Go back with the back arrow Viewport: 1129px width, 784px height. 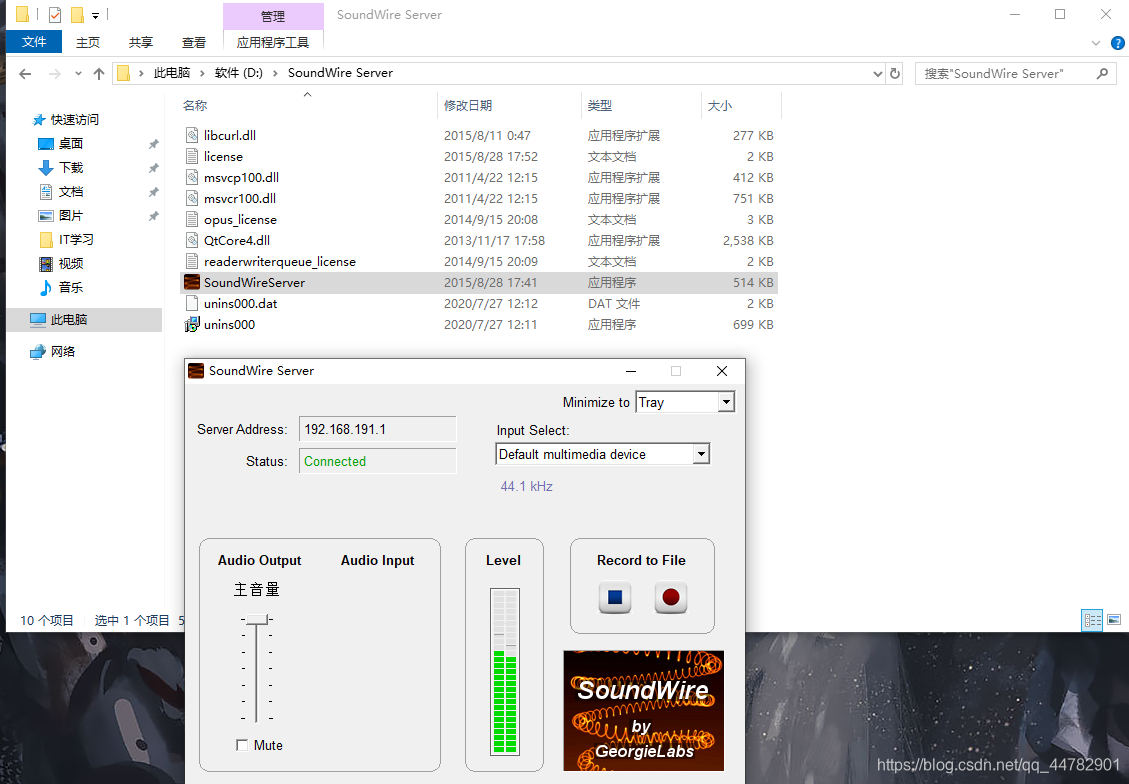pos(25,73)
